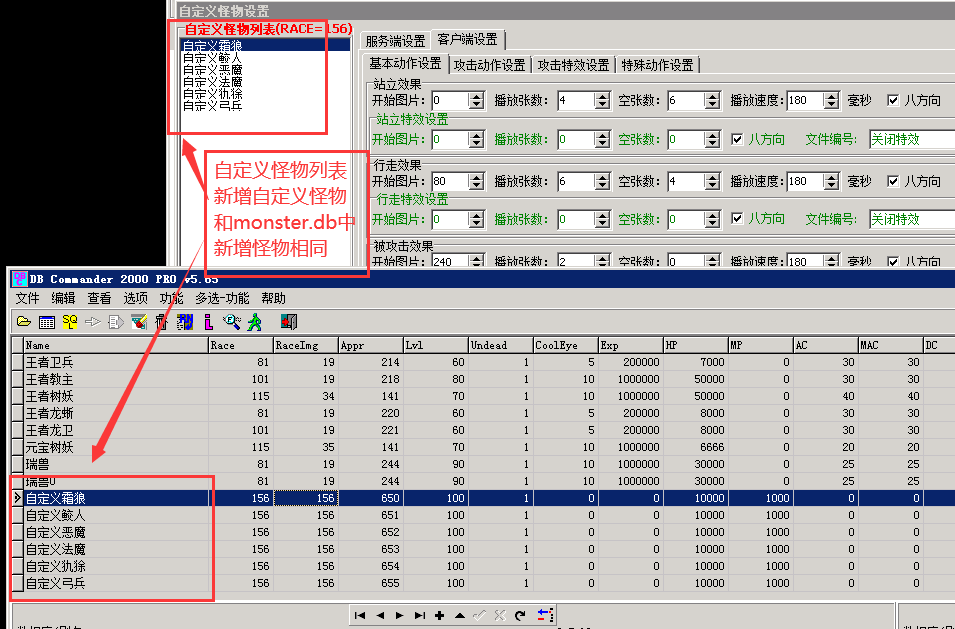Toggle 八方向 checkbox for 站立特效设置

point(737,139)
